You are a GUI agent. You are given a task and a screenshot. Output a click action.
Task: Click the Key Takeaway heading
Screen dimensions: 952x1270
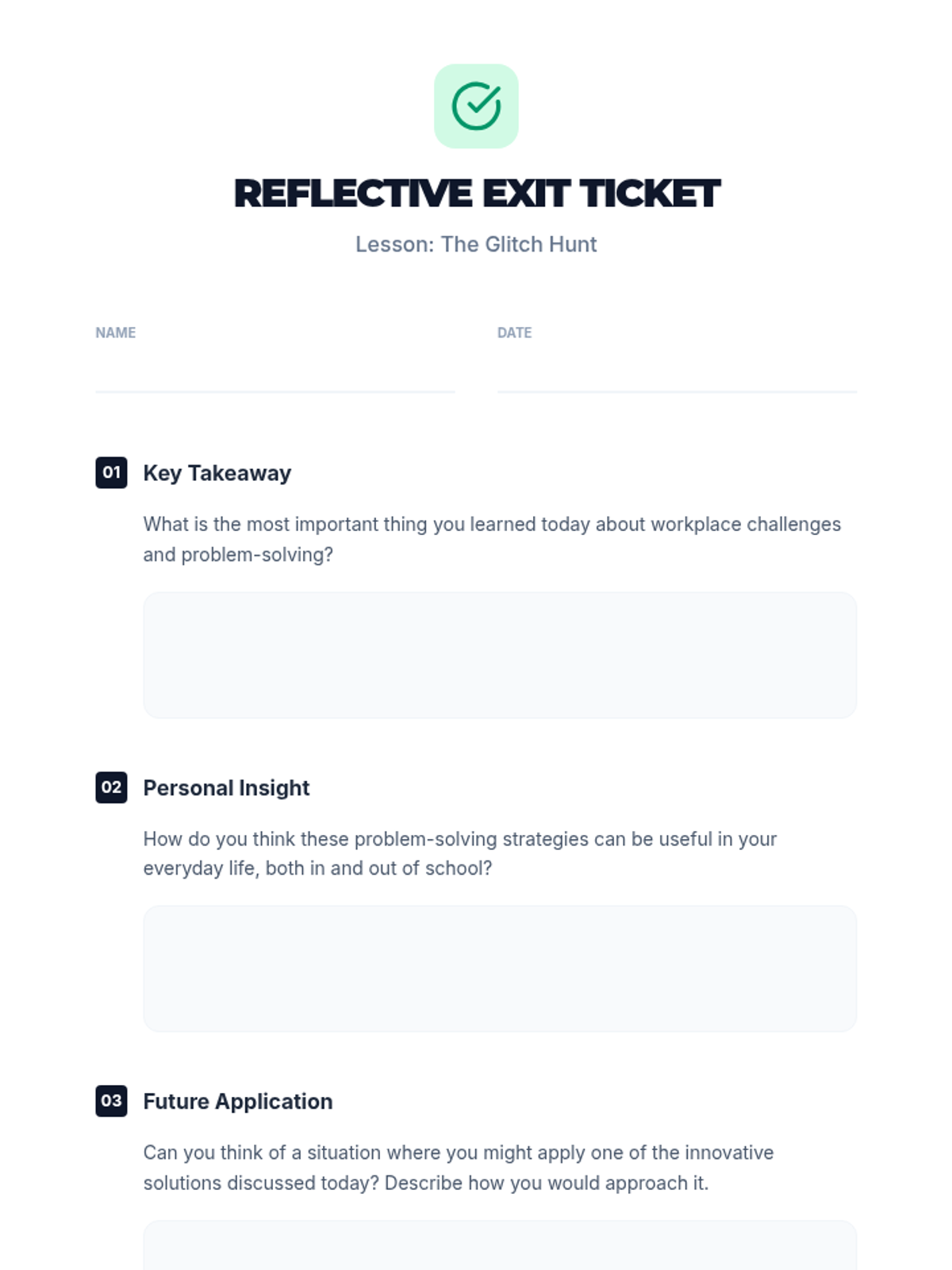pos(217,473)
